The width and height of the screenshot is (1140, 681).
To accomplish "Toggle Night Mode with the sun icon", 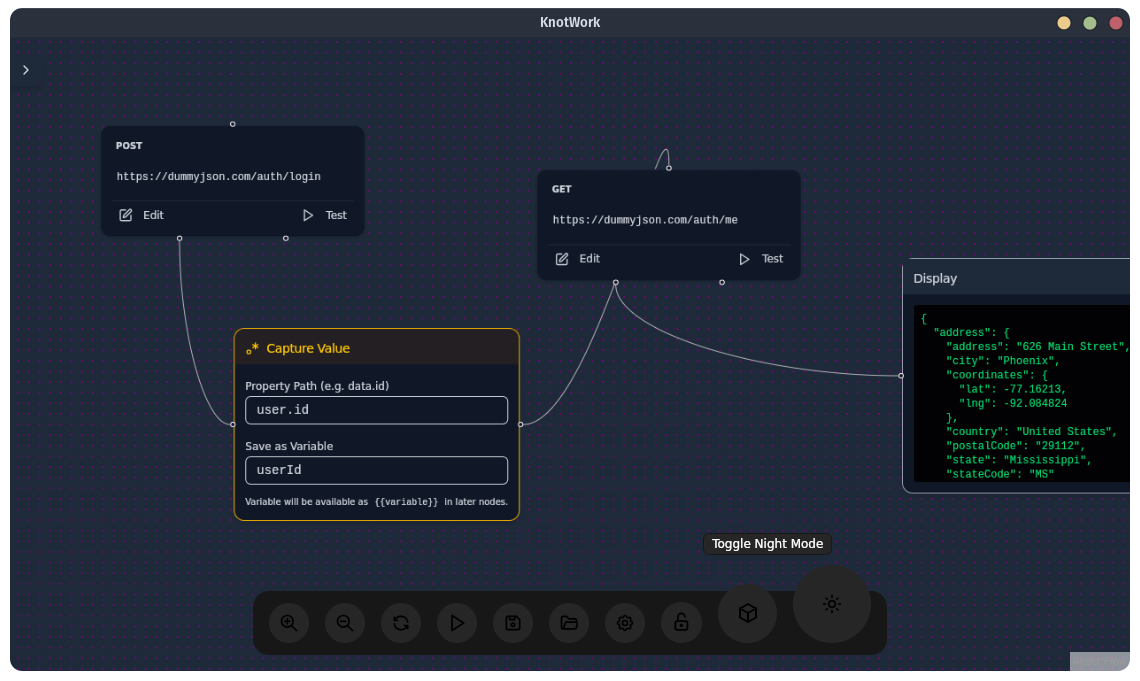I will [831, 603].
